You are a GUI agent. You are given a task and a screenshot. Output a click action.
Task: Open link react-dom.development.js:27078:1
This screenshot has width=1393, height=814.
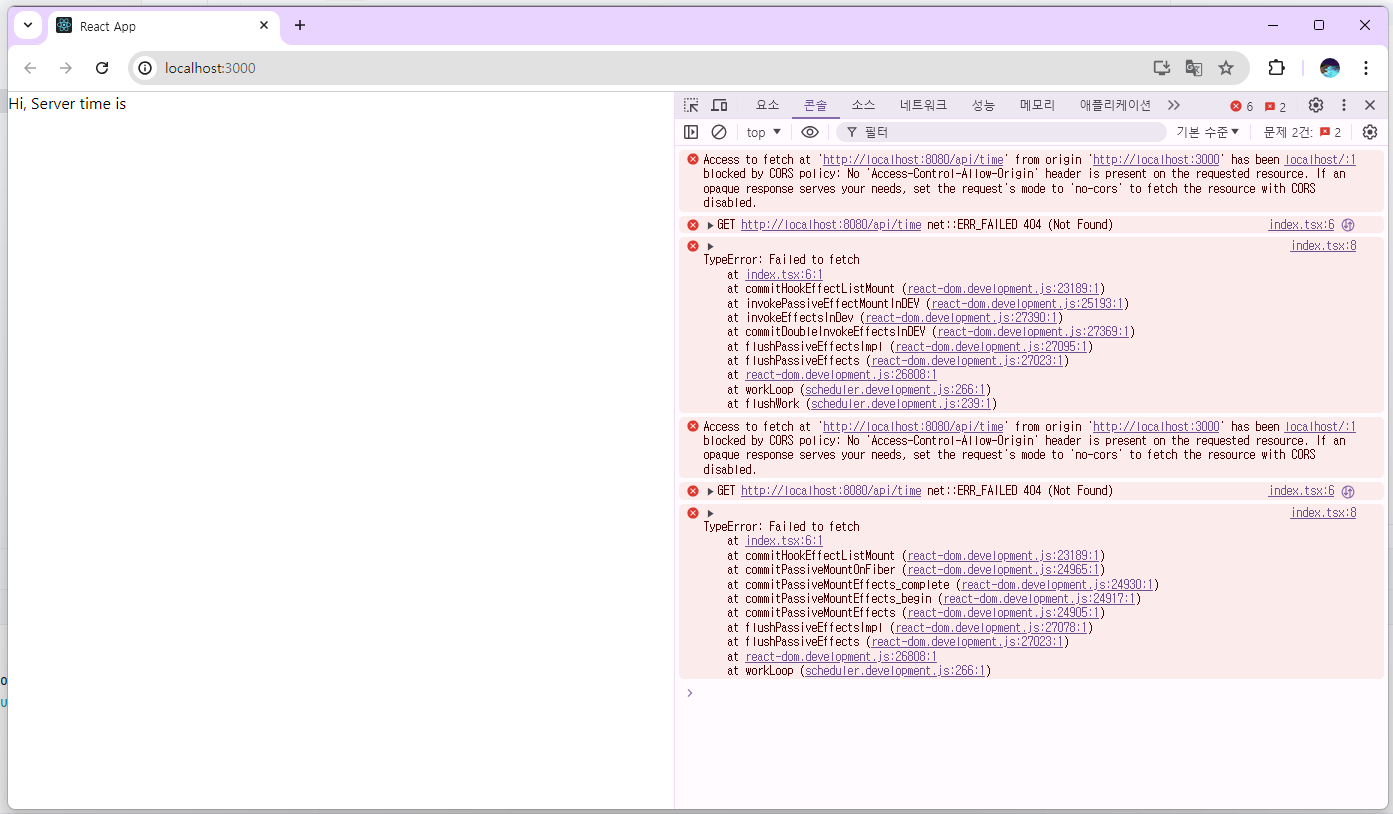coord(993,628)
